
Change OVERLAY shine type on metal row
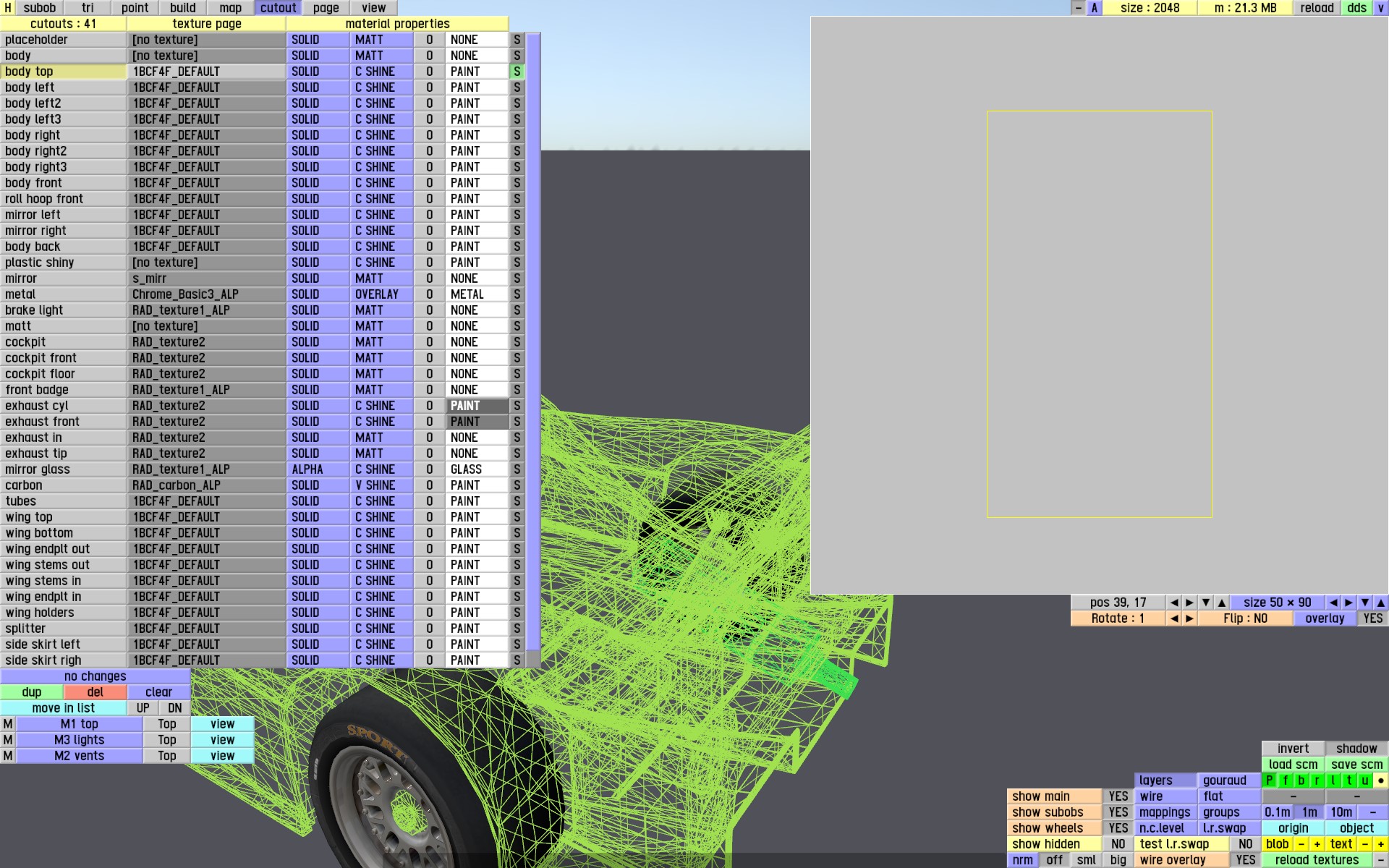coord(382,294)
